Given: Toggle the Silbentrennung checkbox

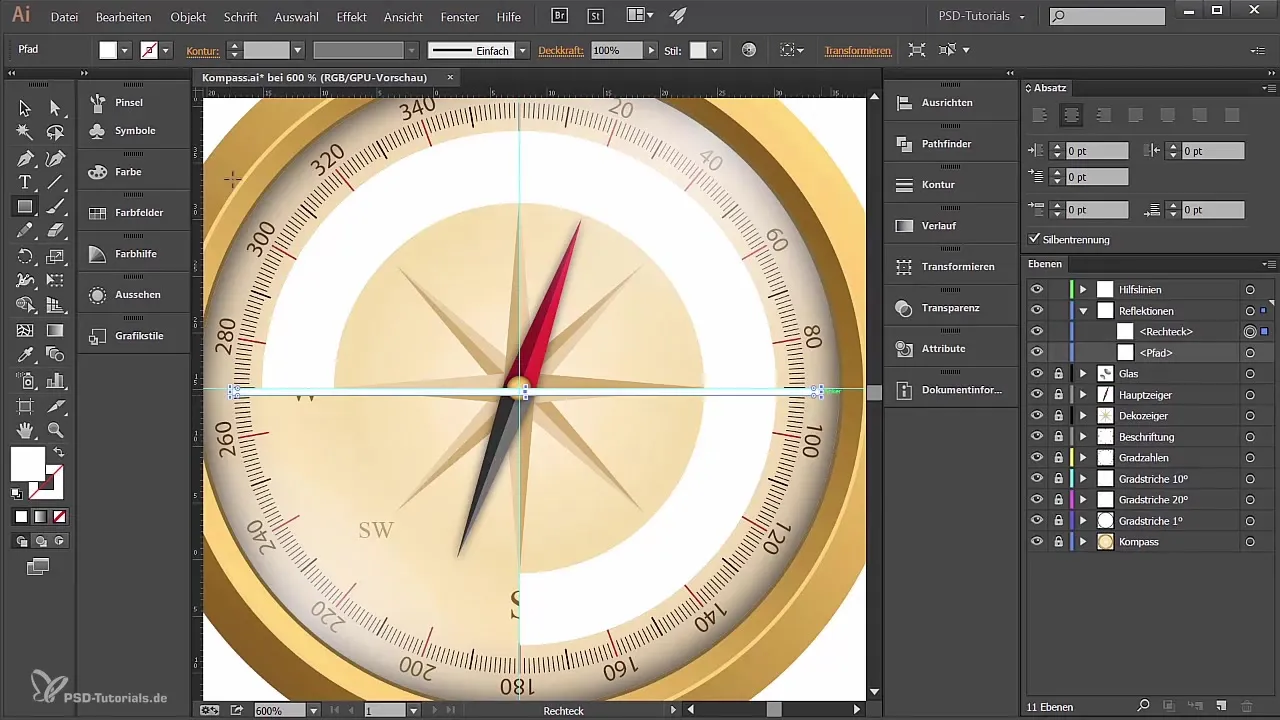Looking at the screenshot, I should 1035,240.
